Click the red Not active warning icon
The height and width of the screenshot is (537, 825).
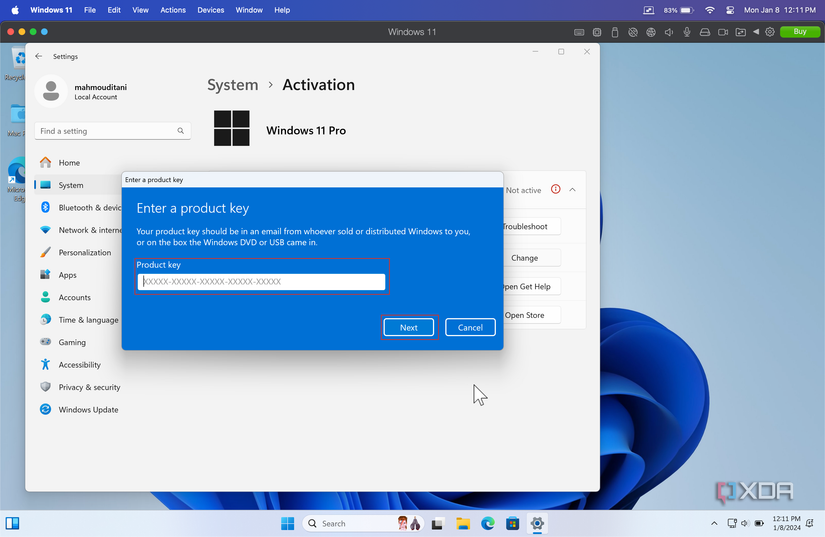556,189
